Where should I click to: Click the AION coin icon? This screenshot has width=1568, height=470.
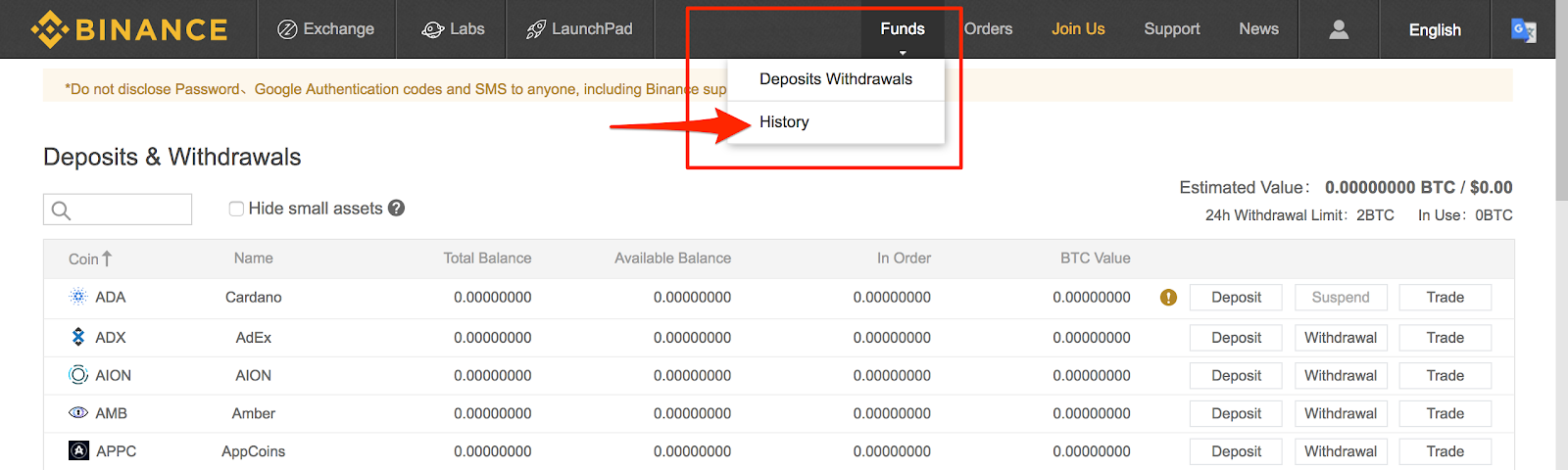78,375
